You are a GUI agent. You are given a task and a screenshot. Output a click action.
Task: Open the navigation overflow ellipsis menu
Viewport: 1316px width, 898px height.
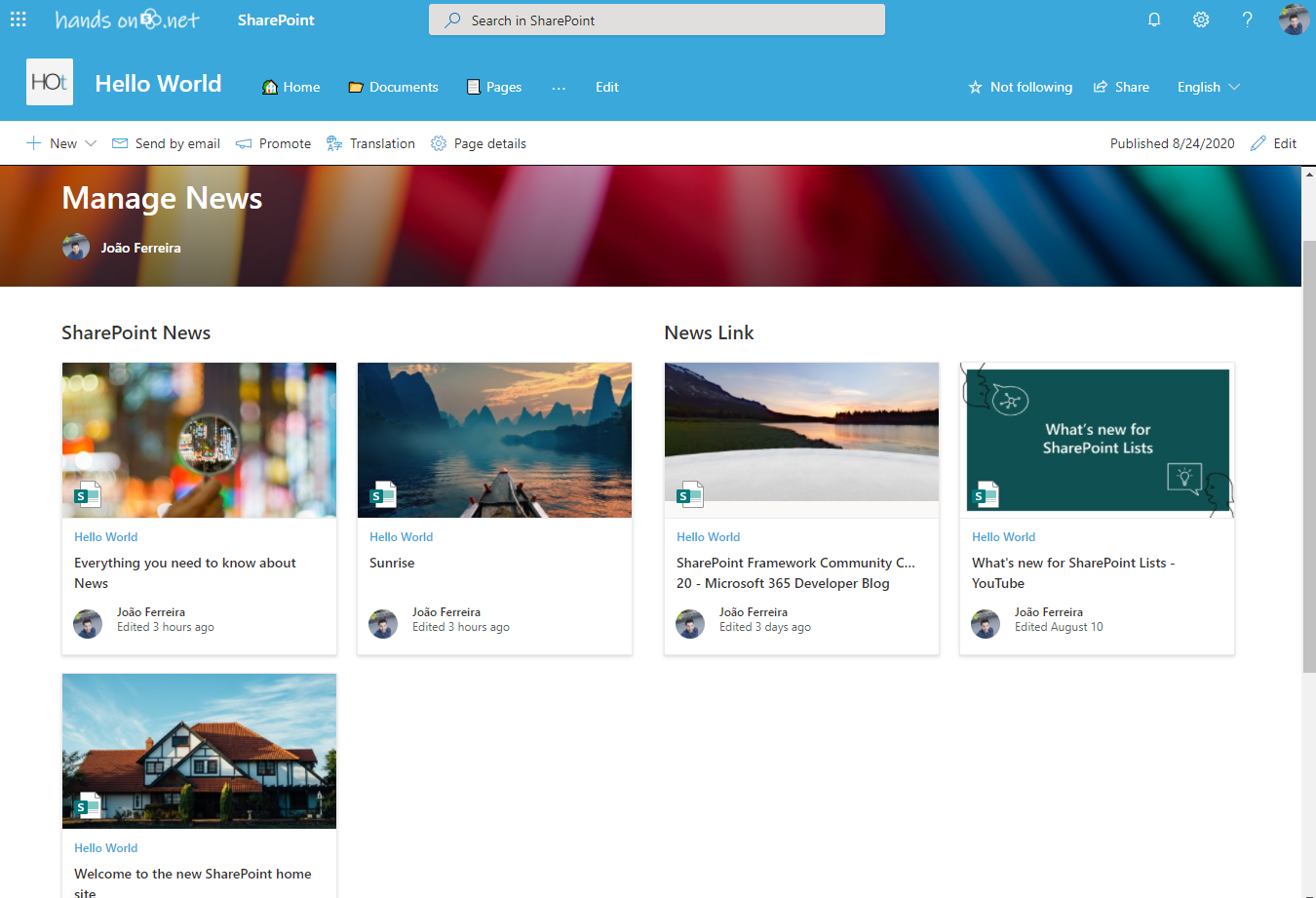click(x=559, y=87)
